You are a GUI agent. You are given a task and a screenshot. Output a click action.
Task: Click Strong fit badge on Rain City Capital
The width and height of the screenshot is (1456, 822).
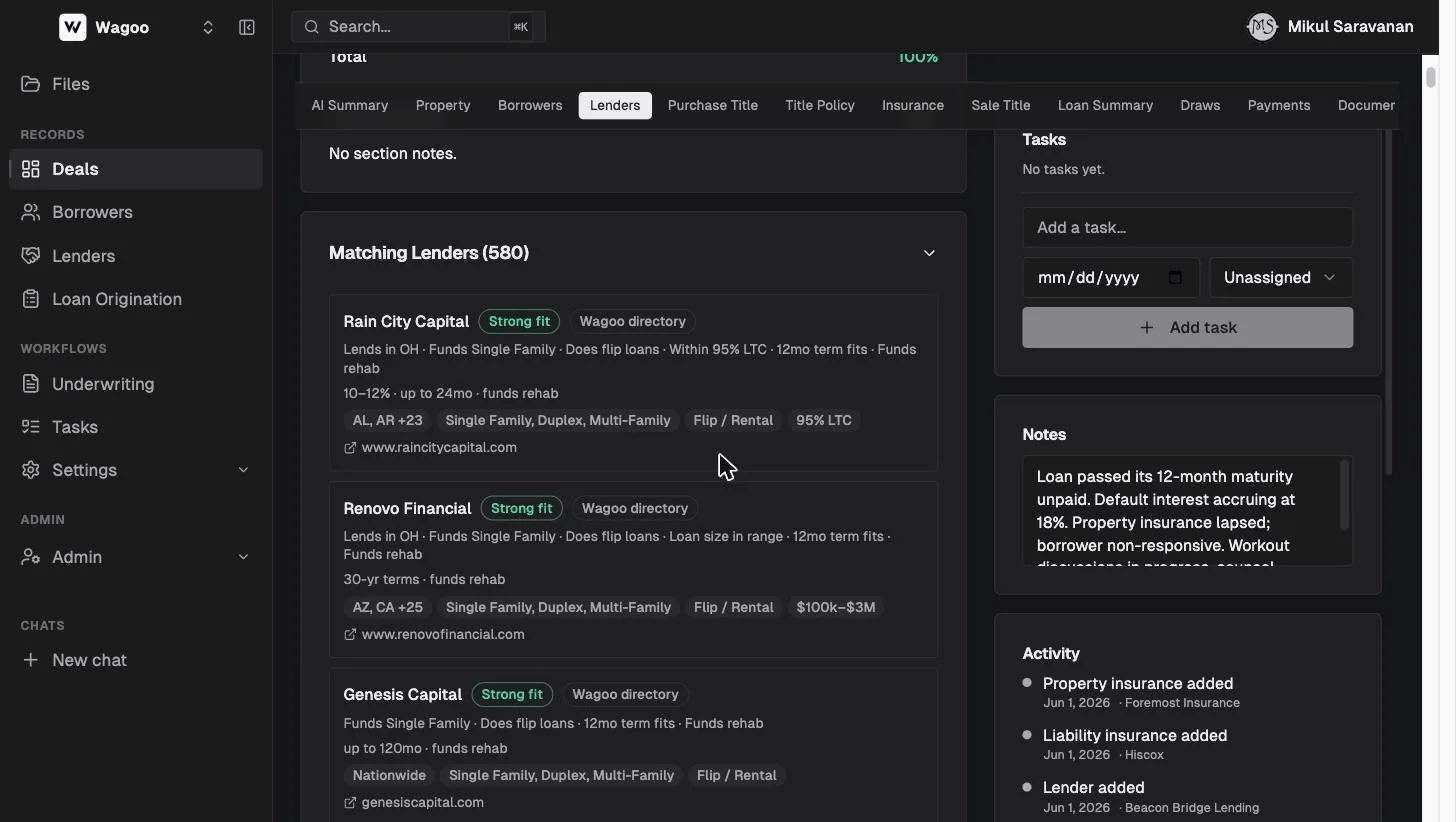pos(519,322)
